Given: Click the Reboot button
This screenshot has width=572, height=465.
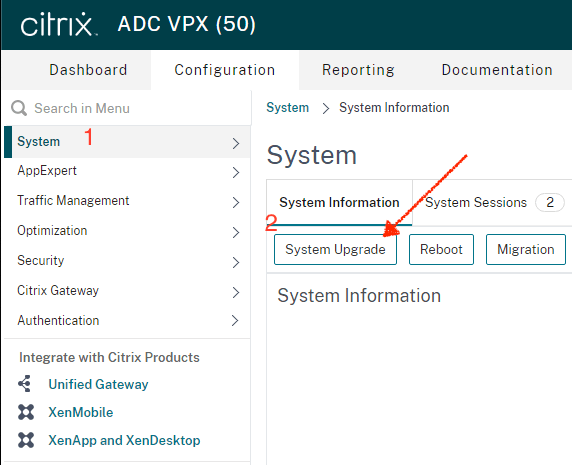Looking at the screenshot, I should coord(441,249).
